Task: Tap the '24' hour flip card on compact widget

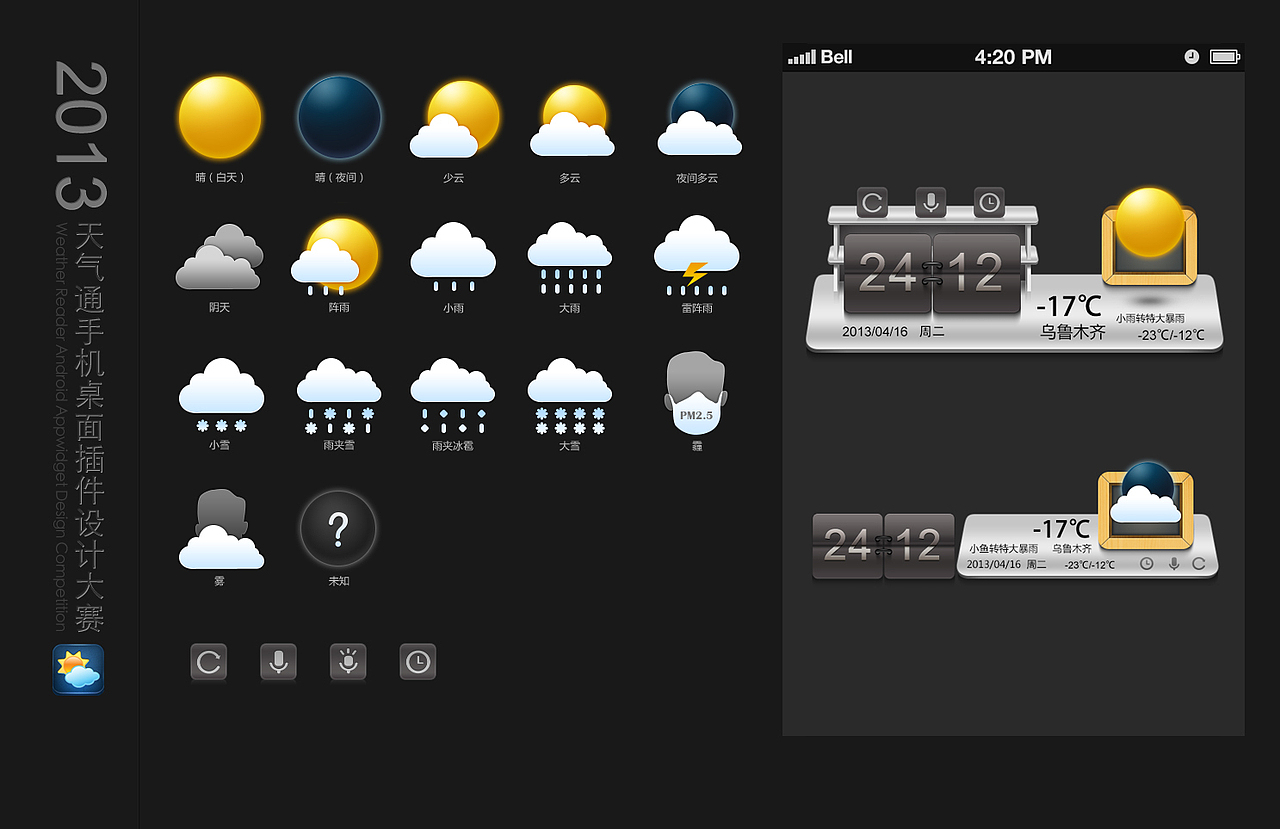Action: tap(848, 546)
